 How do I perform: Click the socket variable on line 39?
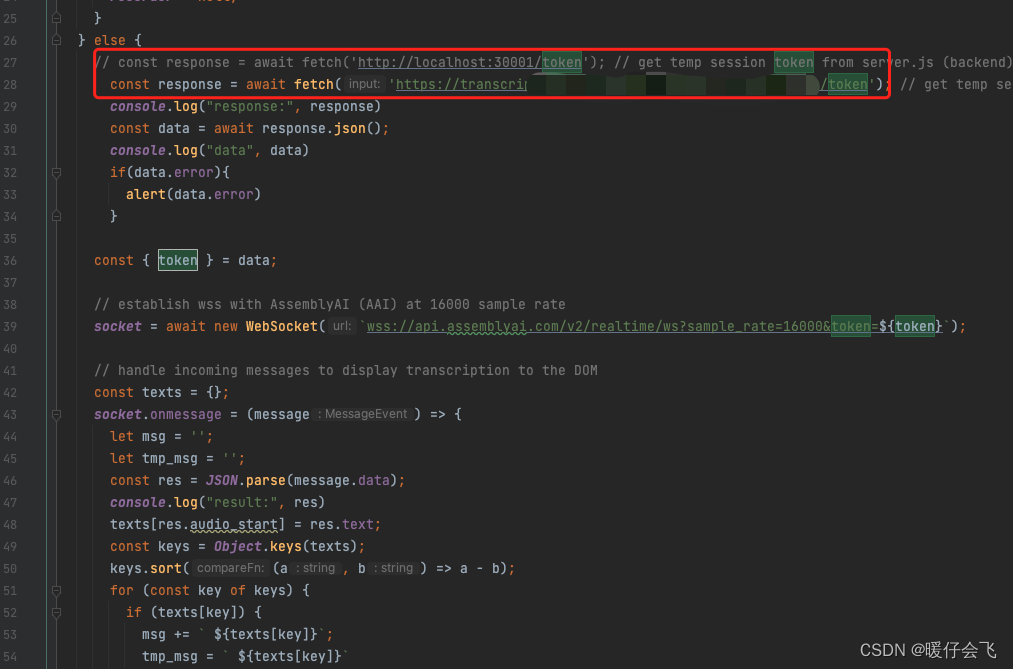(118, 327)
